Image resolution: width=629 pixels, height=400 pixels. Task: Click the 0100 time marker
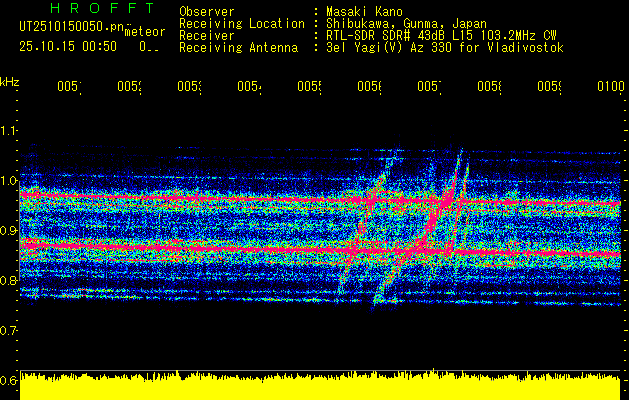coord(611,86)
